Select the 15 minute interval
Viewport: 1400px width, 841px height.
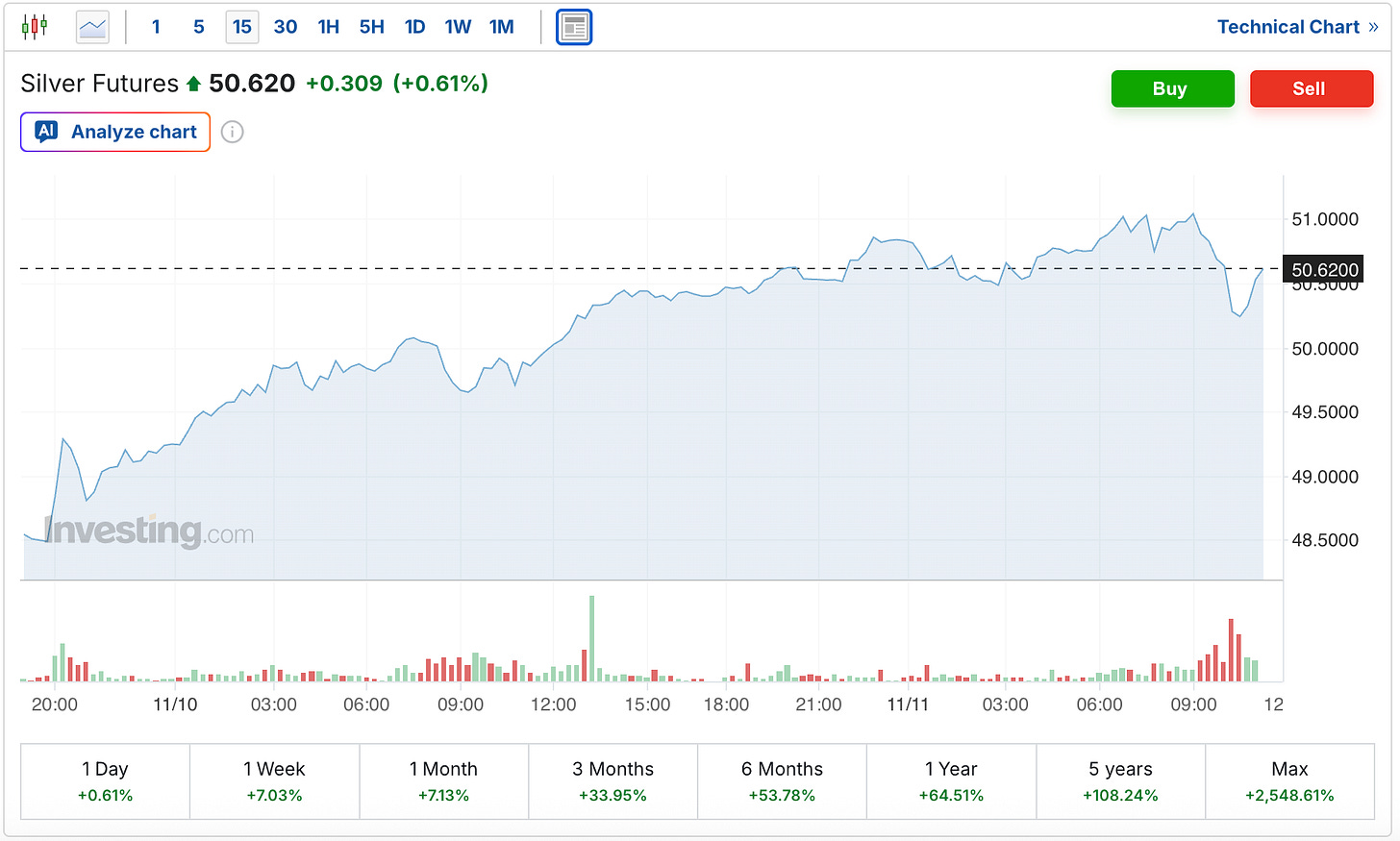(x=242, y=27)
